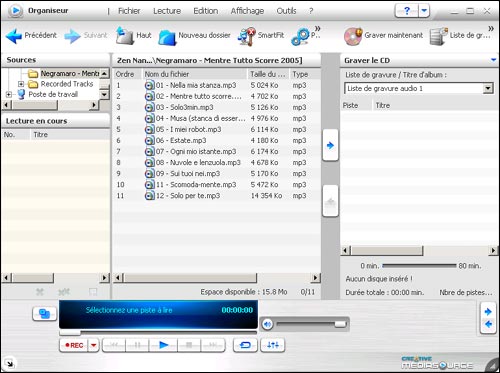Open the Affichage menu
The height and width of the screenshot is (373, 500).
tap(247, 11)
